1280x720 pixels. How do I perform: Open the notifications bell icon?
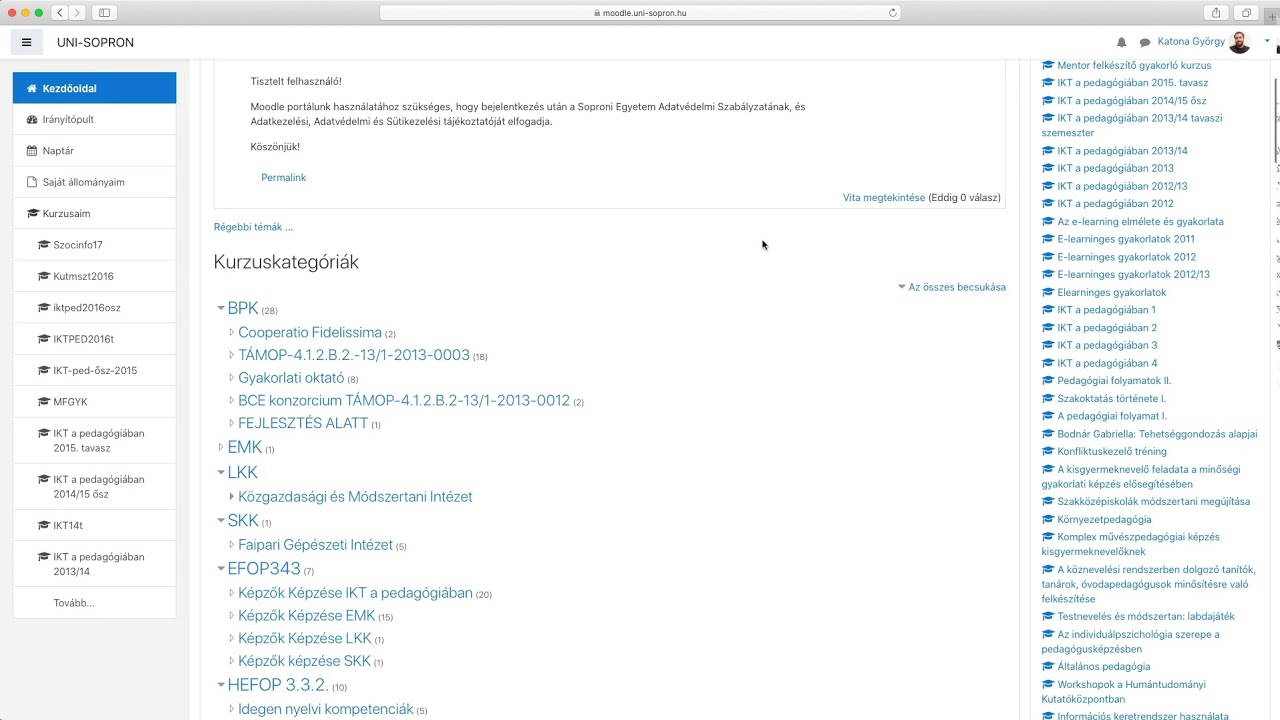(1121, 42)
